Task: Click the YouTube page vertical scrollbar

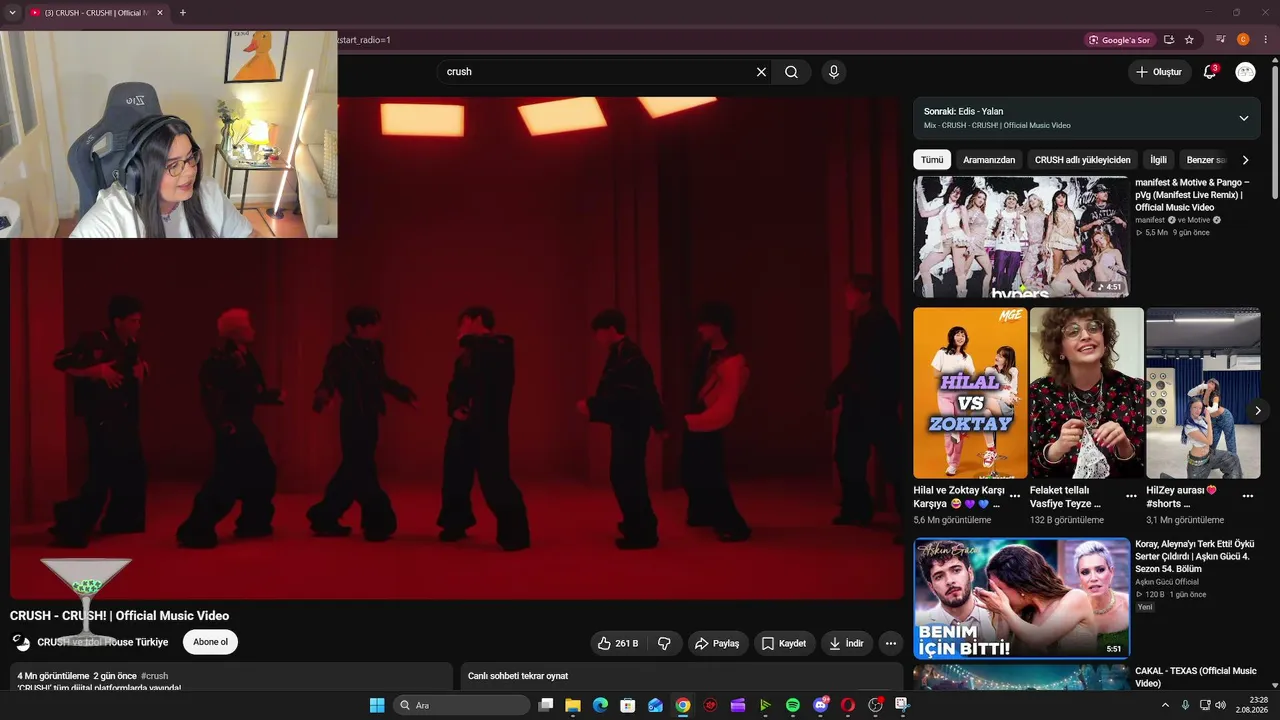Action: (x=1275, y=130)
